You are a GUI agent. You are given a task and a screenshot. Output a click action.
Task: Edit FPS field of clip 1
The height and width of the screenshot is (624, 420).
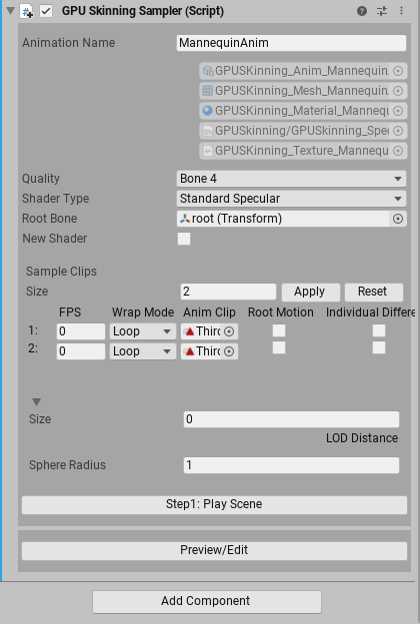(81, 331)
